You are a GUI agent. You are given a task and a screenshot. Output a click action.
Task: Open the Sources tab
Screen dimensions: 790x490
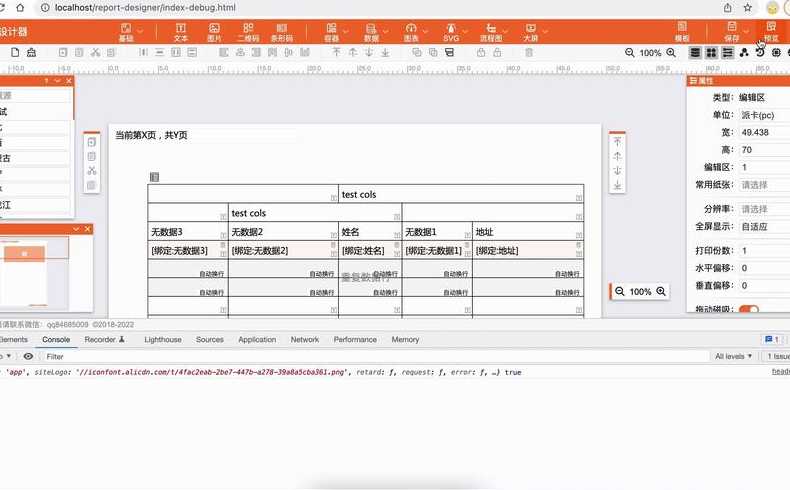coord(210,339)
